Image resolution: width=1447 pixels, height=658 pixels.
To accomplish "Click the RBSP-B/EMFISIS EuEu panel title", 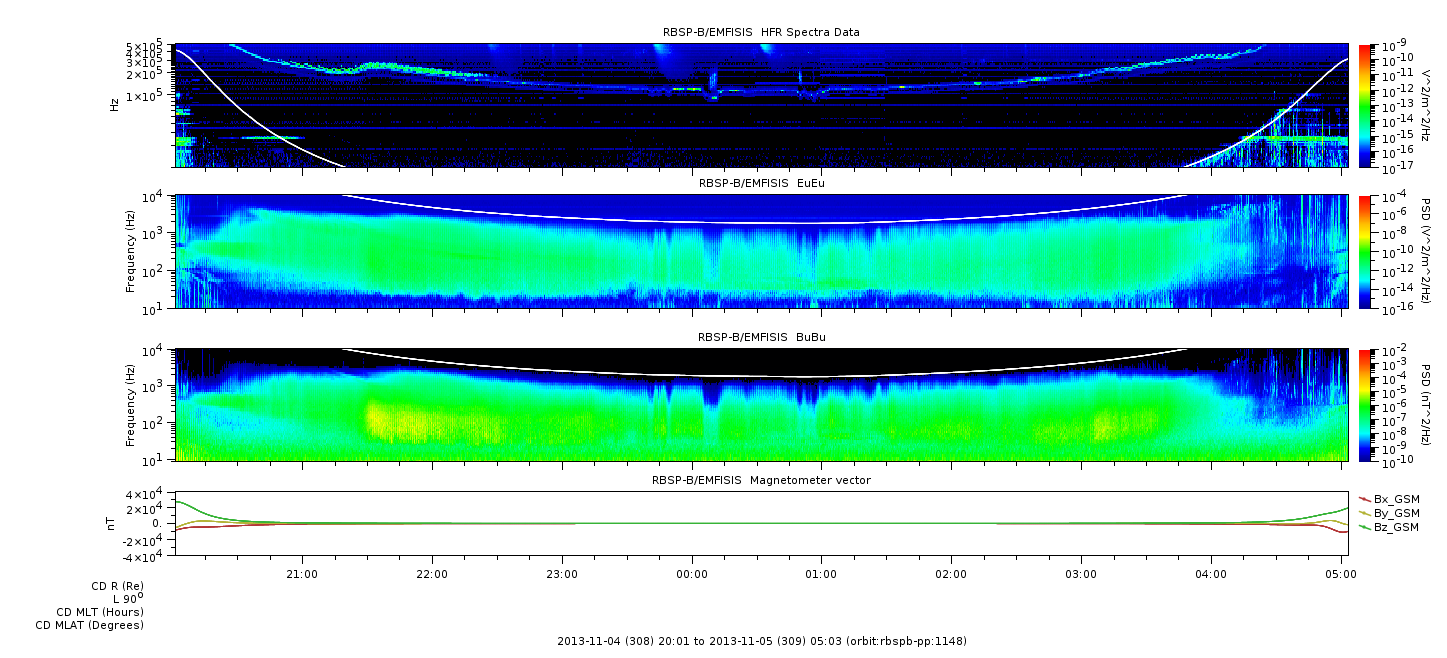I will click(761, 183).
